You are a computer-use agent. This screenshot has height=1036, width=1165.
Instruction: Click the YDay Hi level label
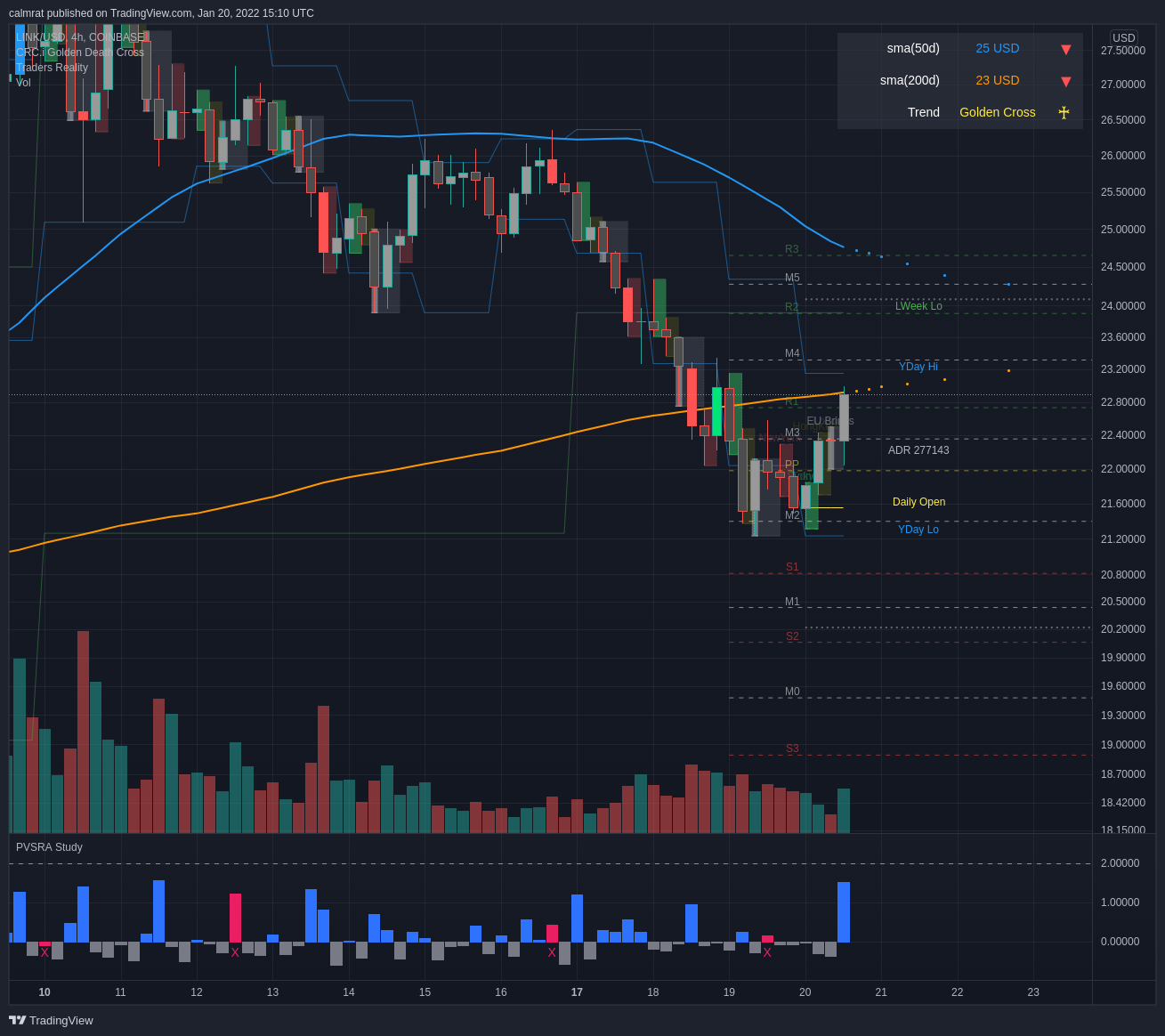click(x=918, y=367)
